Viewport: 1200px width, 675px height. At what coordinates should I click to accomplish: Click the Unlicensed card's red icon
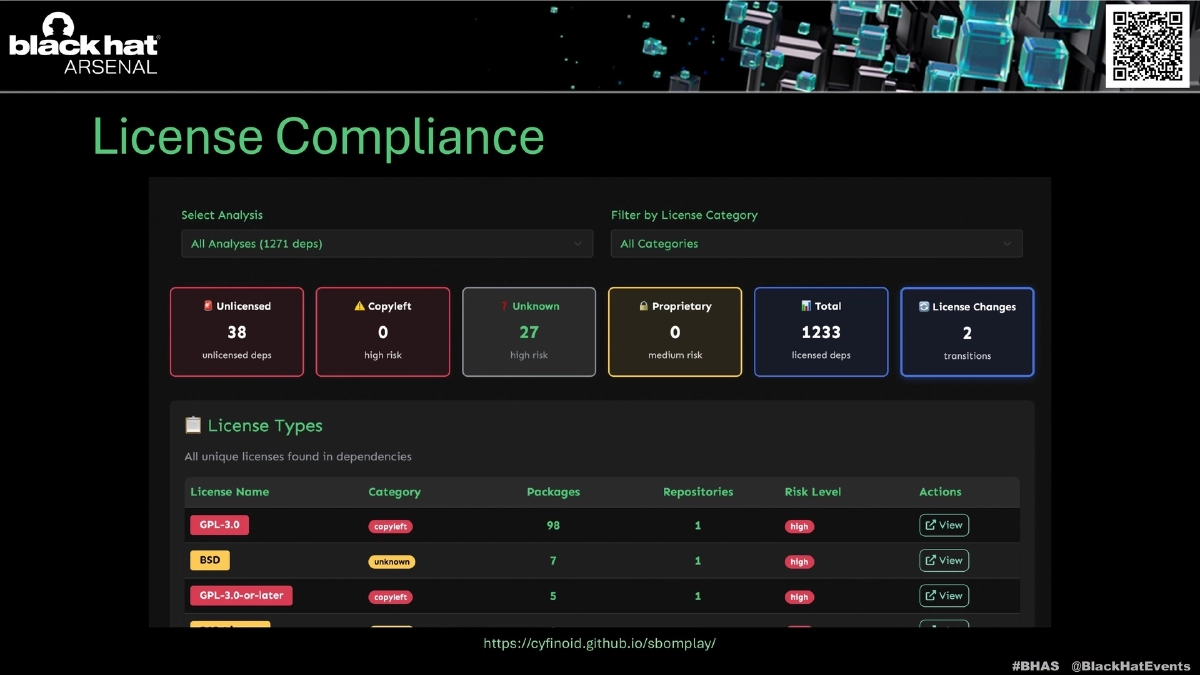pyautogui.click(x=208, y=307)
